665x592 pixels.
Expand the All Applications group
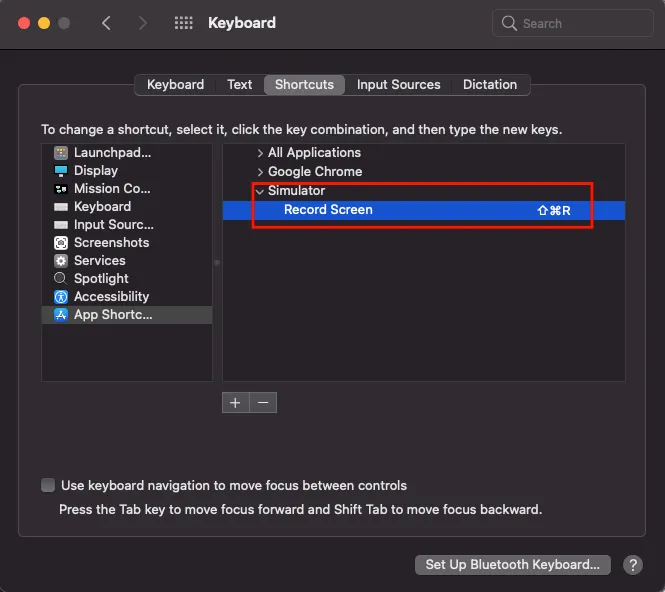coord(260,153)
